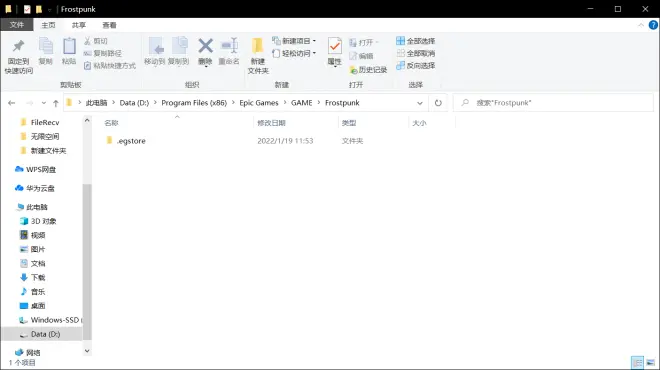
Task: Open 3D 对象 in navigation pane
Action: coord(38,221)
